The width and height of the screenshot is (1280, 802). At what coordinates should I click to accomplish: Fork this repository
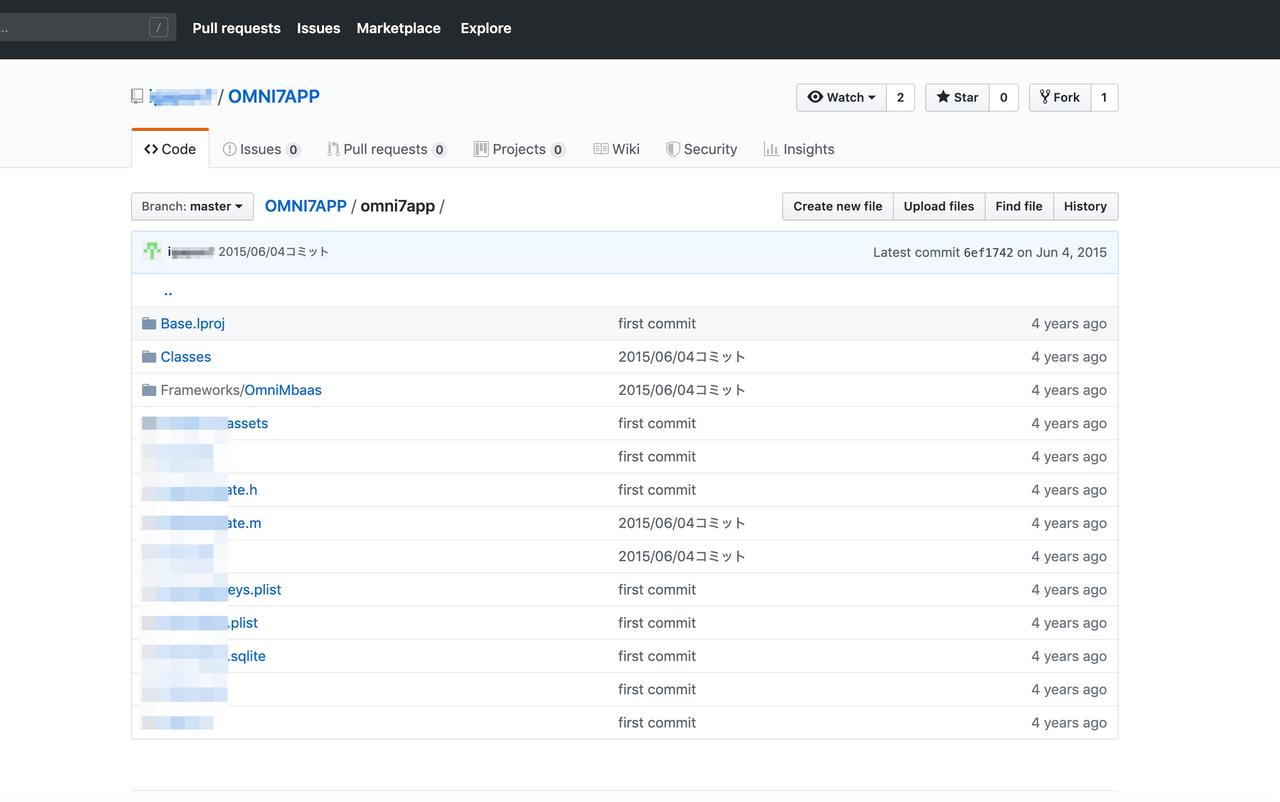click(1060, 97)
